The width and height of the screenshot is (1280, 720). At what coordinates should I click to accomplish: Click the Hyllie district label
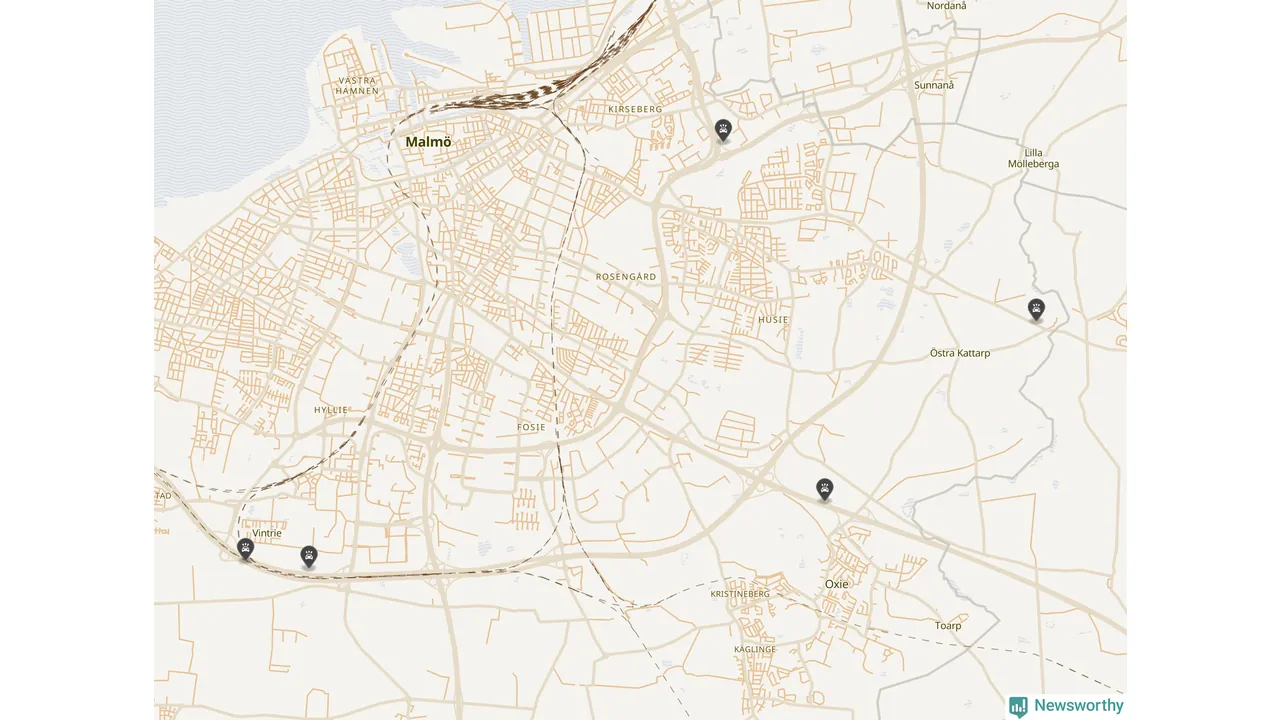tap(331, 410)
